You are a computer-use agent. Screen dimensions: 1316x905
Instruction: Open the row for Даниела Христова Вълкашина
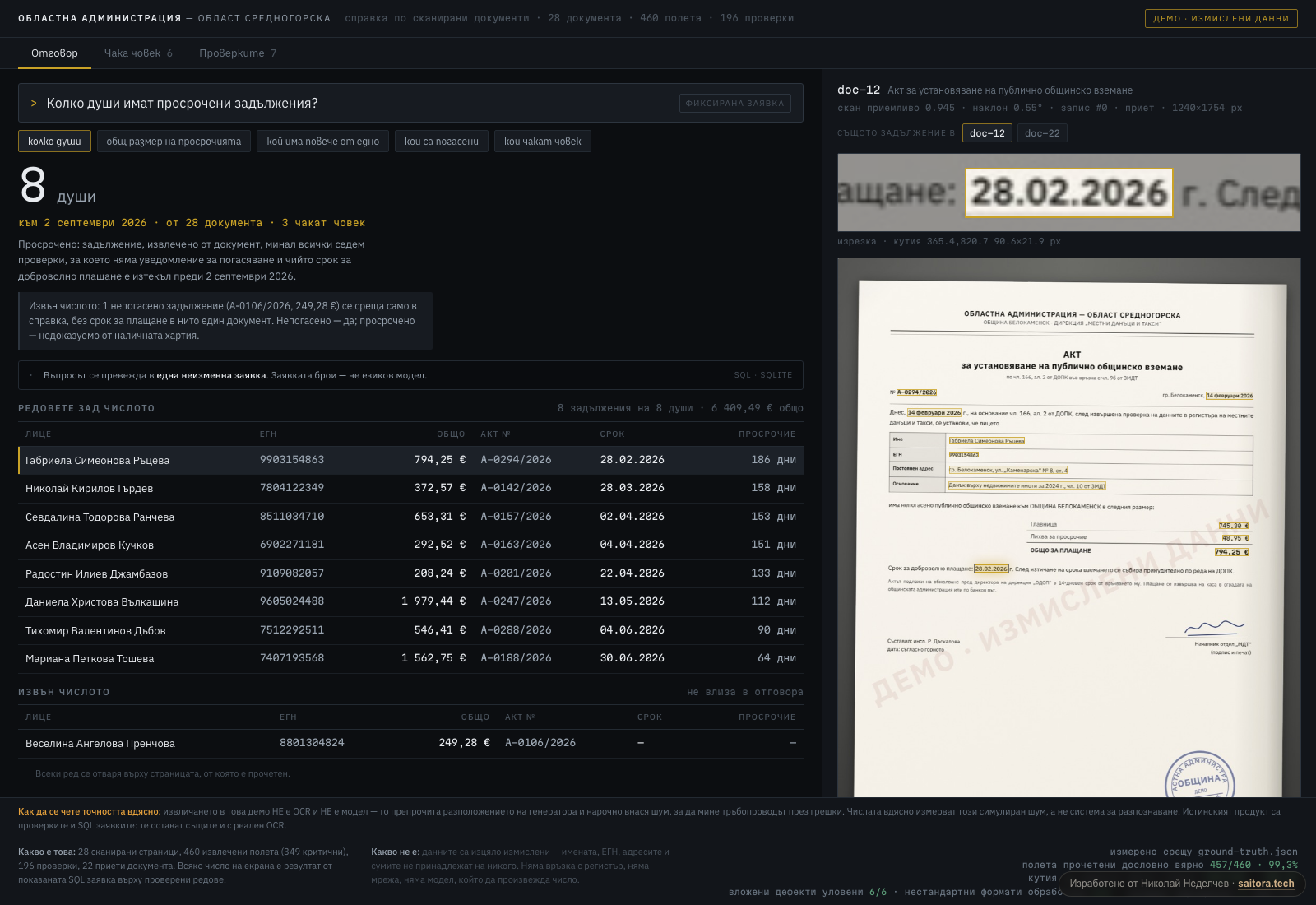tap(410, 602)
